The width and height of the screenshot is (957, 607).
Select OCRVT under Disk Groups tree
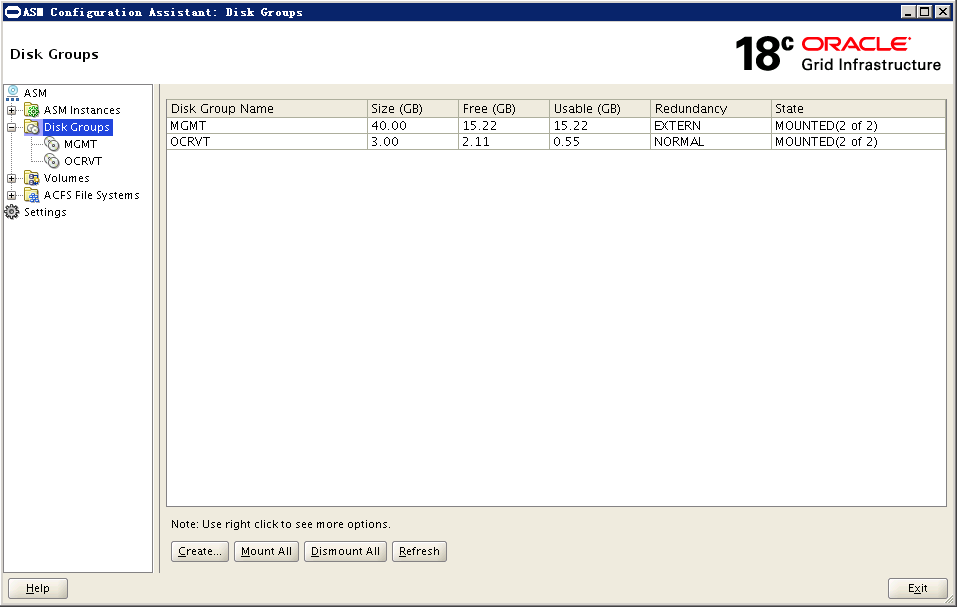[x=83, y=161]
